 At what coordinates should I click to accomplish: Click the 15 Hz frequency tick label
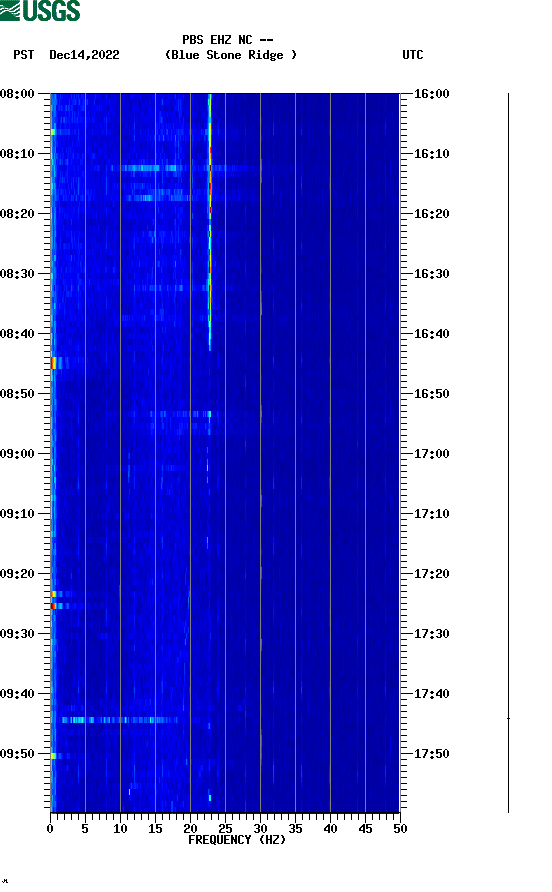tap(155, 829)
